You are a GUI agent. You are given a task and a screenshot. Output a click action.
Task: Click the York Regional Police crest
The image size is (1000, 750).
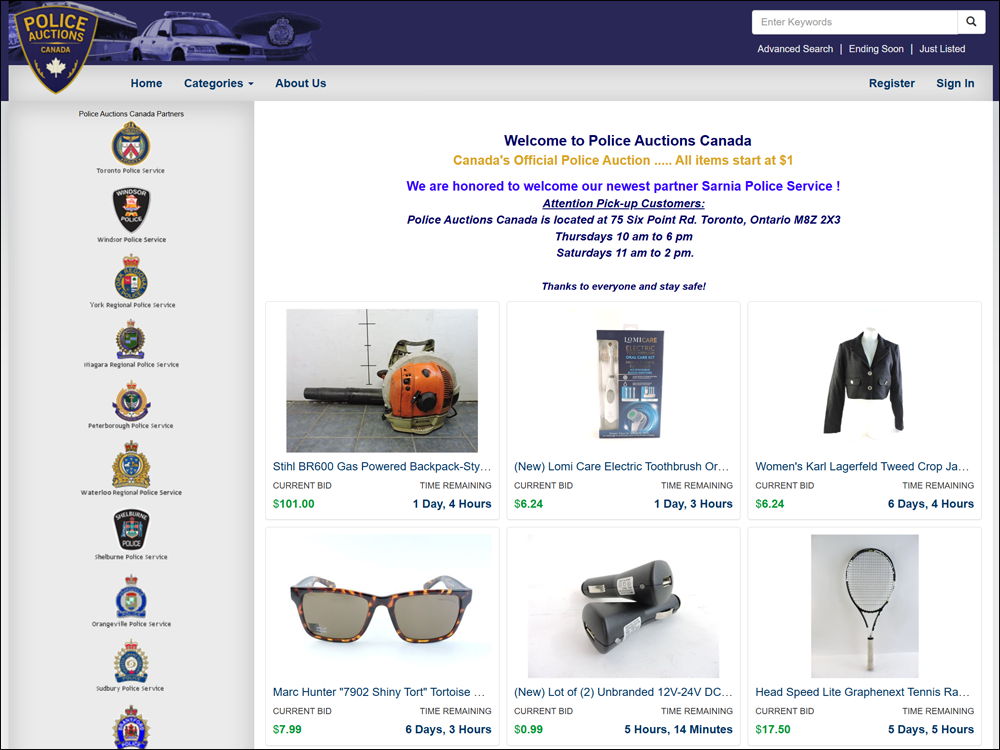click(x=131, y=277)
